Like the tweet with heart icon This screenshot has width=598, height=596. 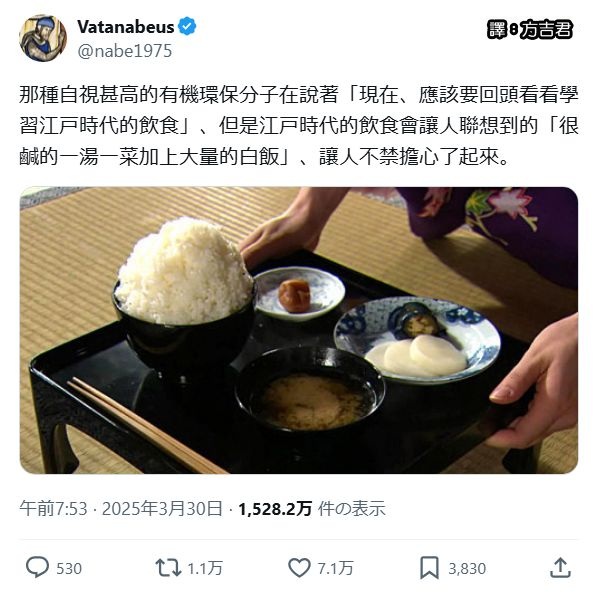(x=299, y=568)
